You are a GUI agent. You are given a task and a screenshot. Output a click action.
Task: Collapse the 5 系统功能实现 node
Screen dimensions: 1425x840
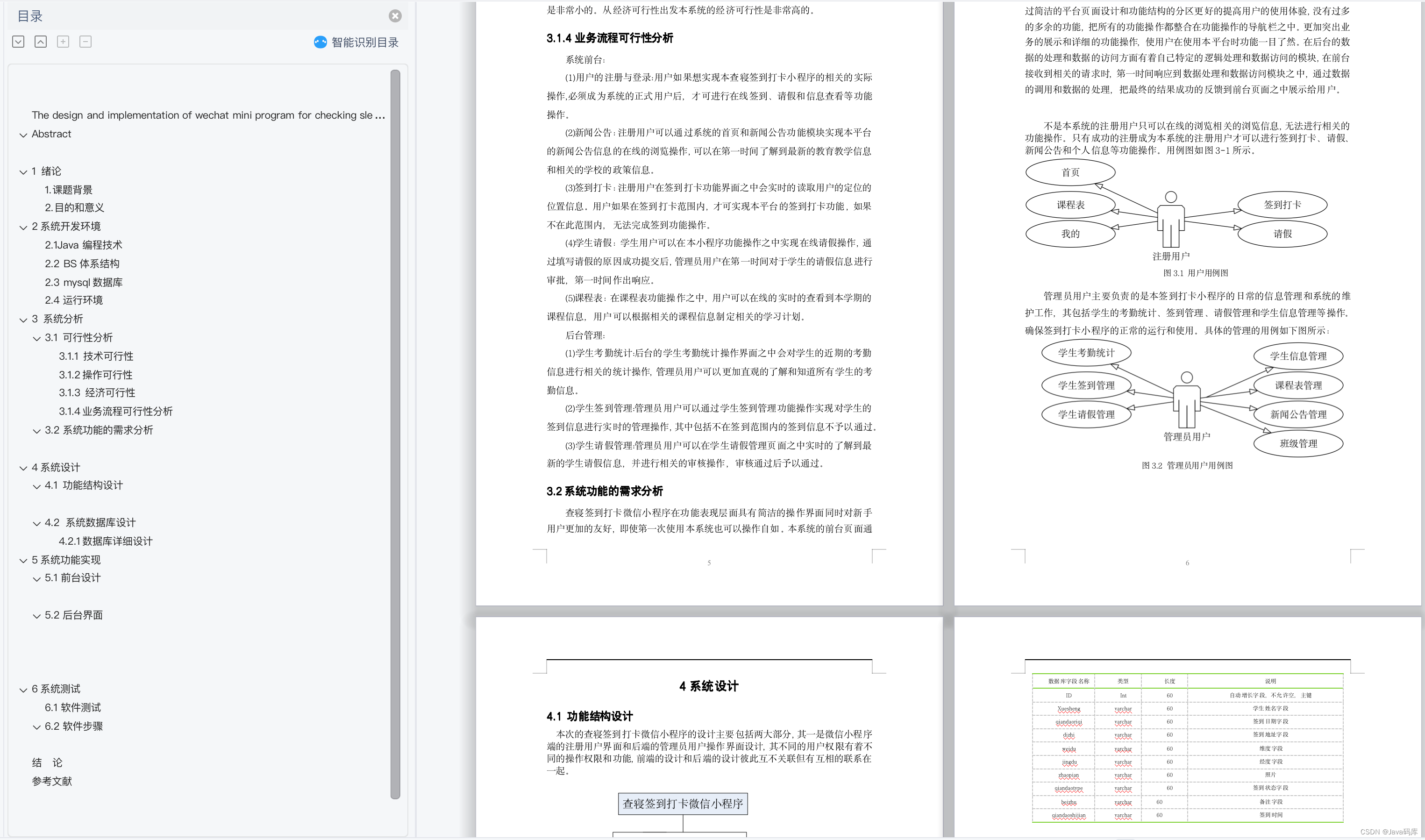click(23, 560)
